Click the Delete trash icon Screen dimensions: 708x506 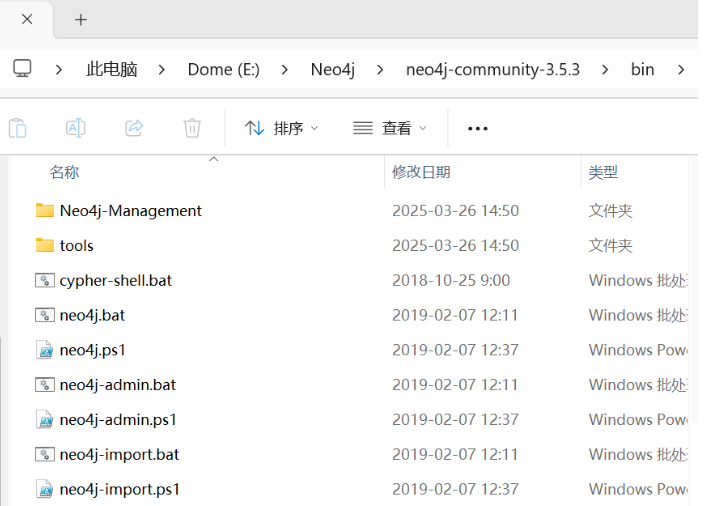(x=192, y=128)
